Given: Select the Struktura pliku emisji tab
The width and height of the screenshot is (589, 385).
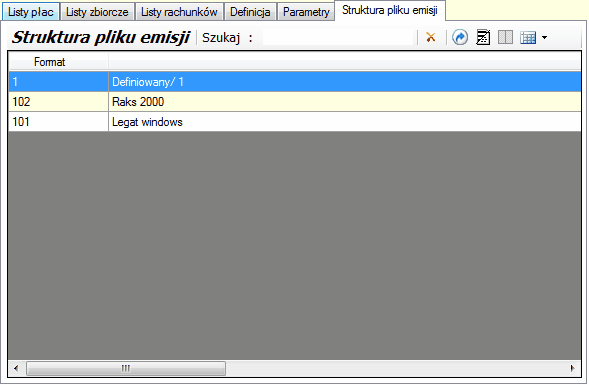Looking at the screenshot, I should (390, 10).
